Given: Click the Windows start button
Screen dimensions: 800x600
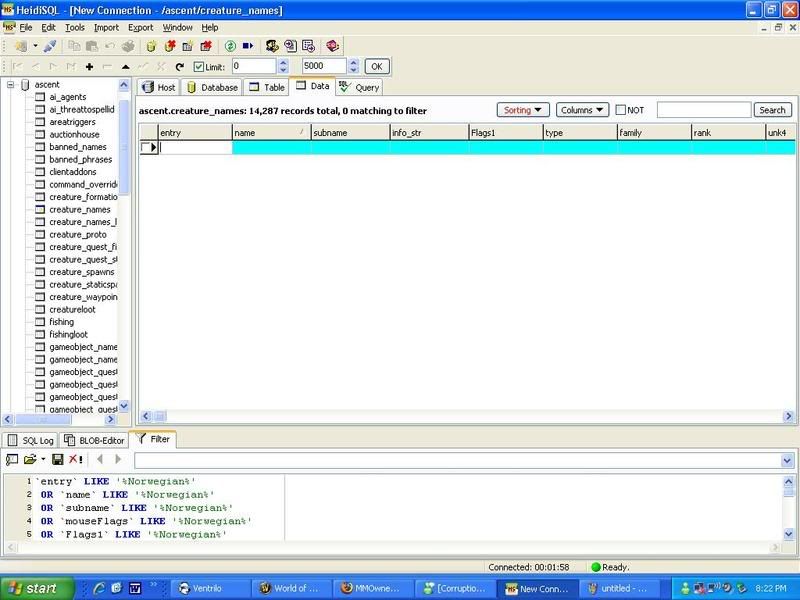Looking at the screenshot, I should (37, 588).
